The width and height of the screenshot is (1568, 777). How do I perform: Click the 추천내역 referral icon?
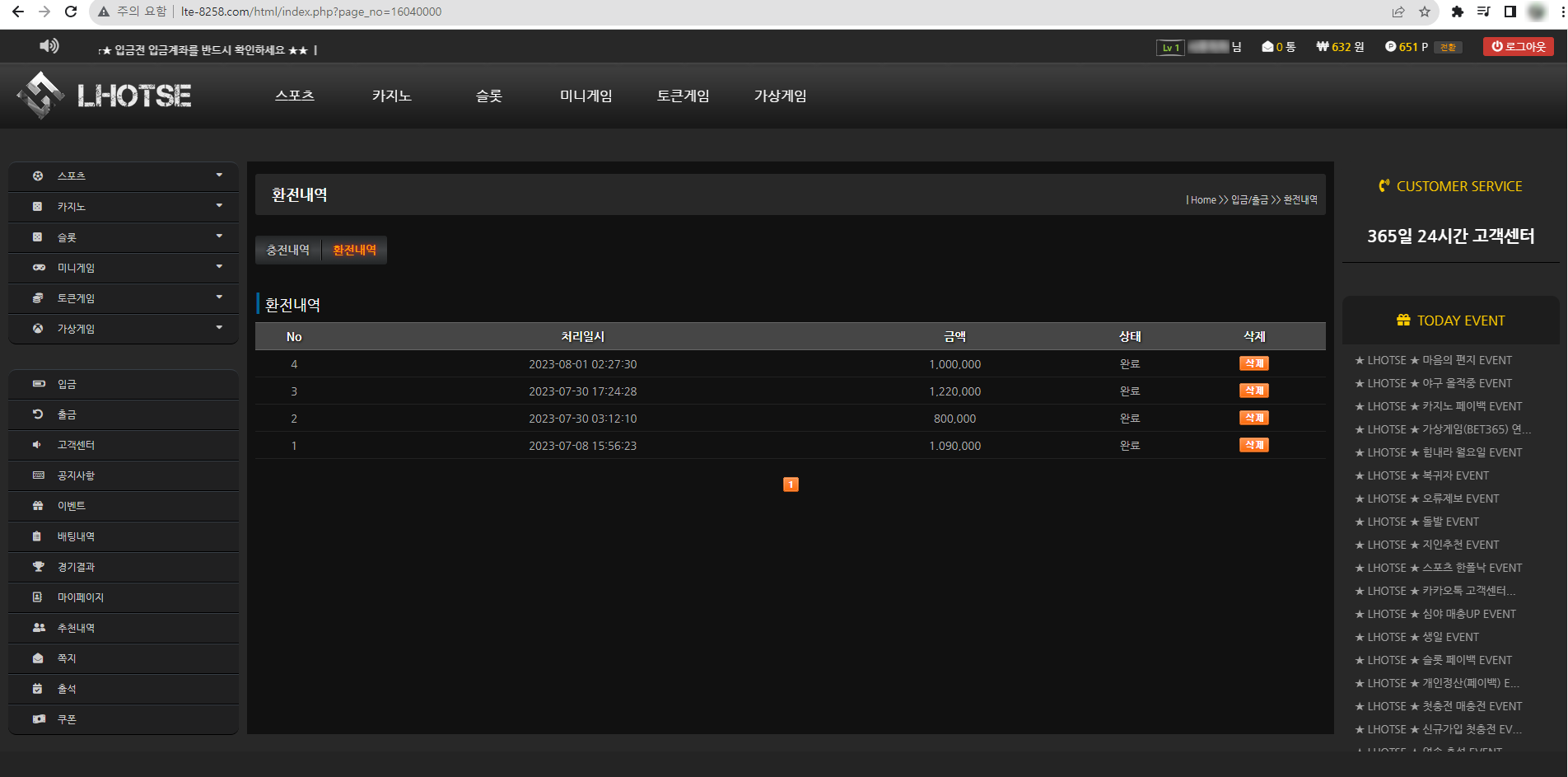[38, 627]
